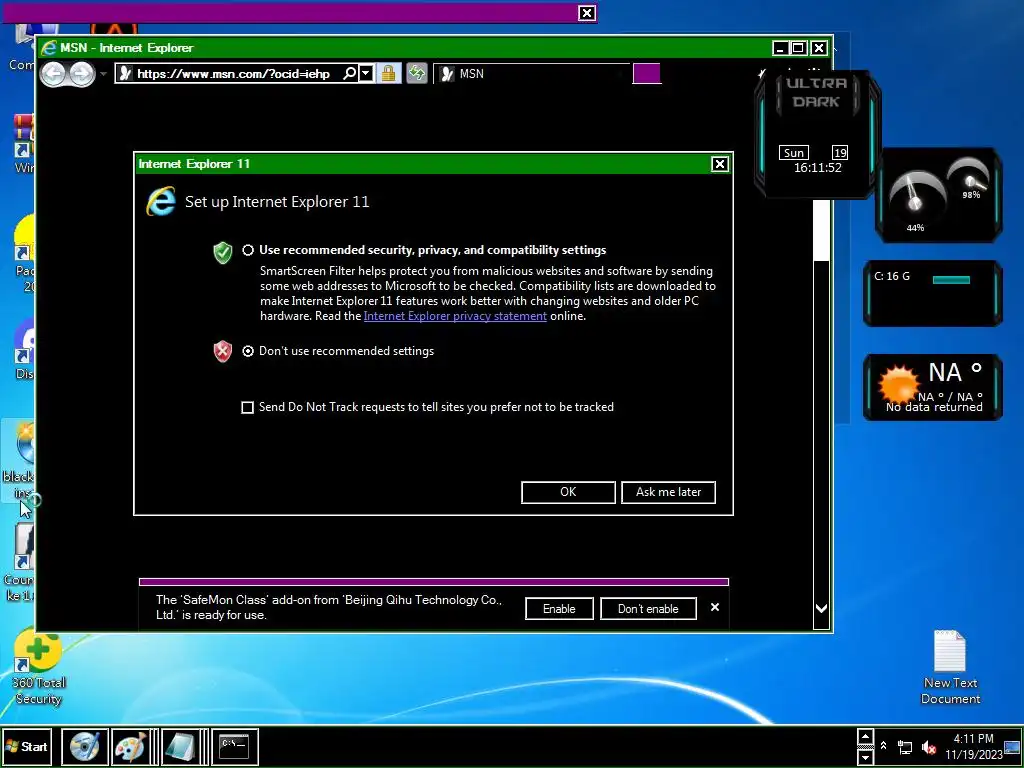The image size is (1024, 768).
Task: Open the Internet Explorer privacy statement link
Action: coord(455,316)
